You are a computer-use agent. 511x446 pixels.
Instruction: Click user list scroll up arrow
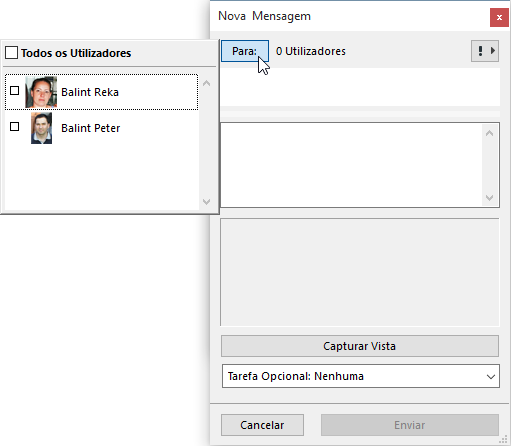pyautogui.click(x=206, y=83)
